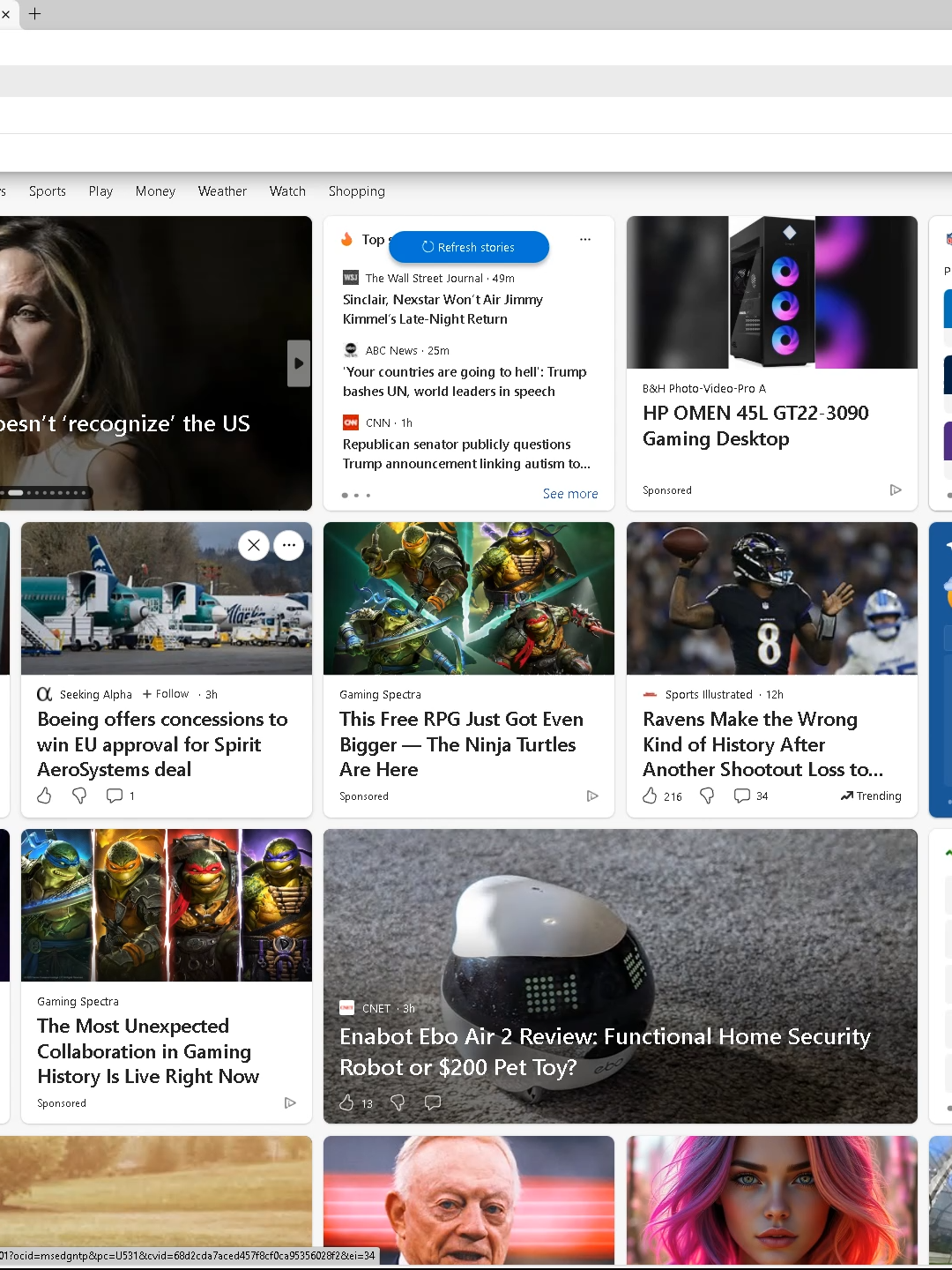This screenshot has width=952, height=1270.
Task: Dislike the Ravens article
Action: 707,796
